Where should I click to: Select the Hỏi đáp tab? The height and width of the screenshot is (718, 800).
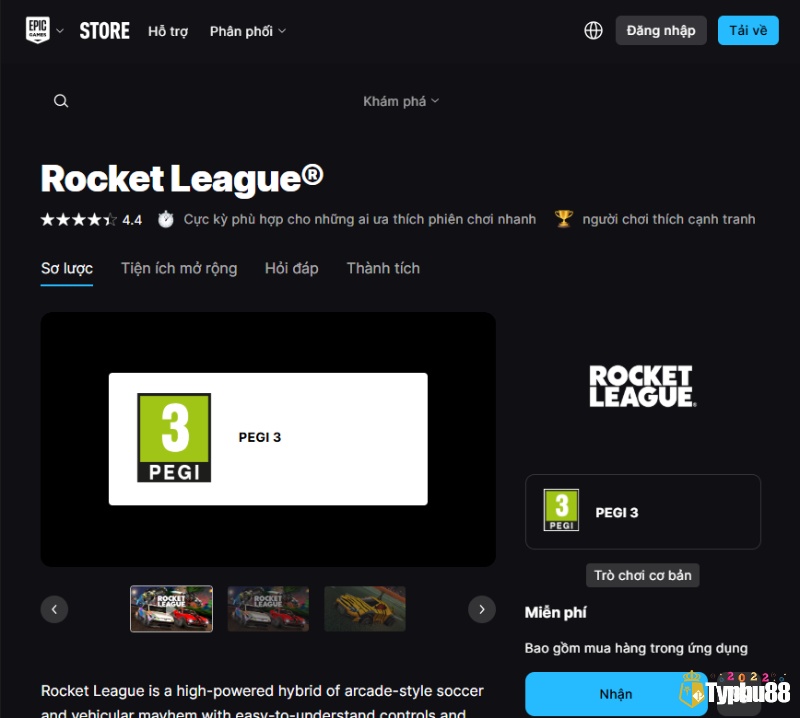(291, 268)
